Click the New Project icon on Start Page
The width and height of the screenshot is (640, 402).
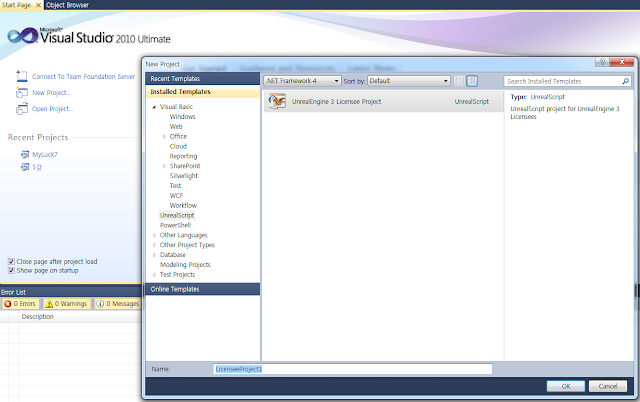pyautogui.click(x=22, y=93)
